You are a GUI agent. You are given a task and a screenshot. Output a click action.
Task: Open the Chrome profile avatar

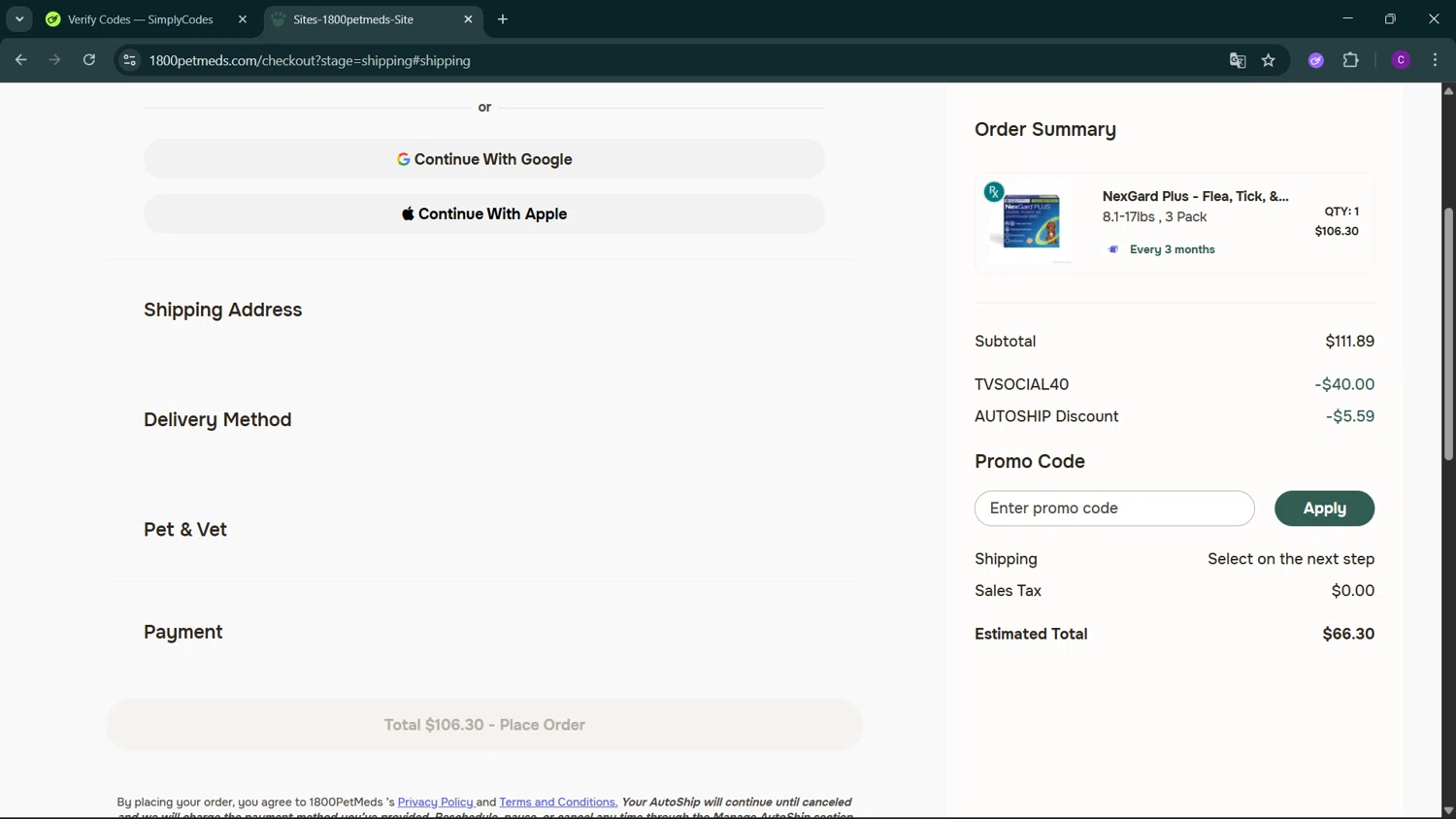pos(1401,60)
